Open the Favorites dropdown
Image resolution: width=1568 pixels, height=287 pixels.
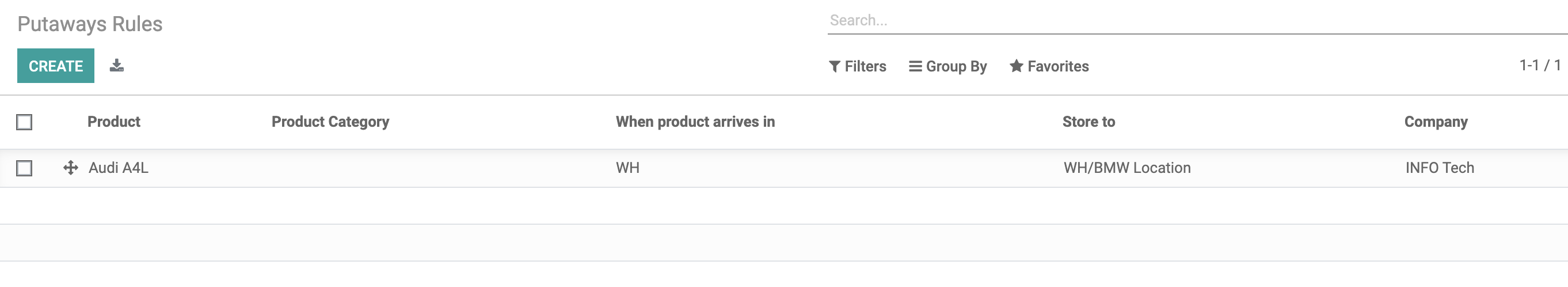tap(1049, 66)
